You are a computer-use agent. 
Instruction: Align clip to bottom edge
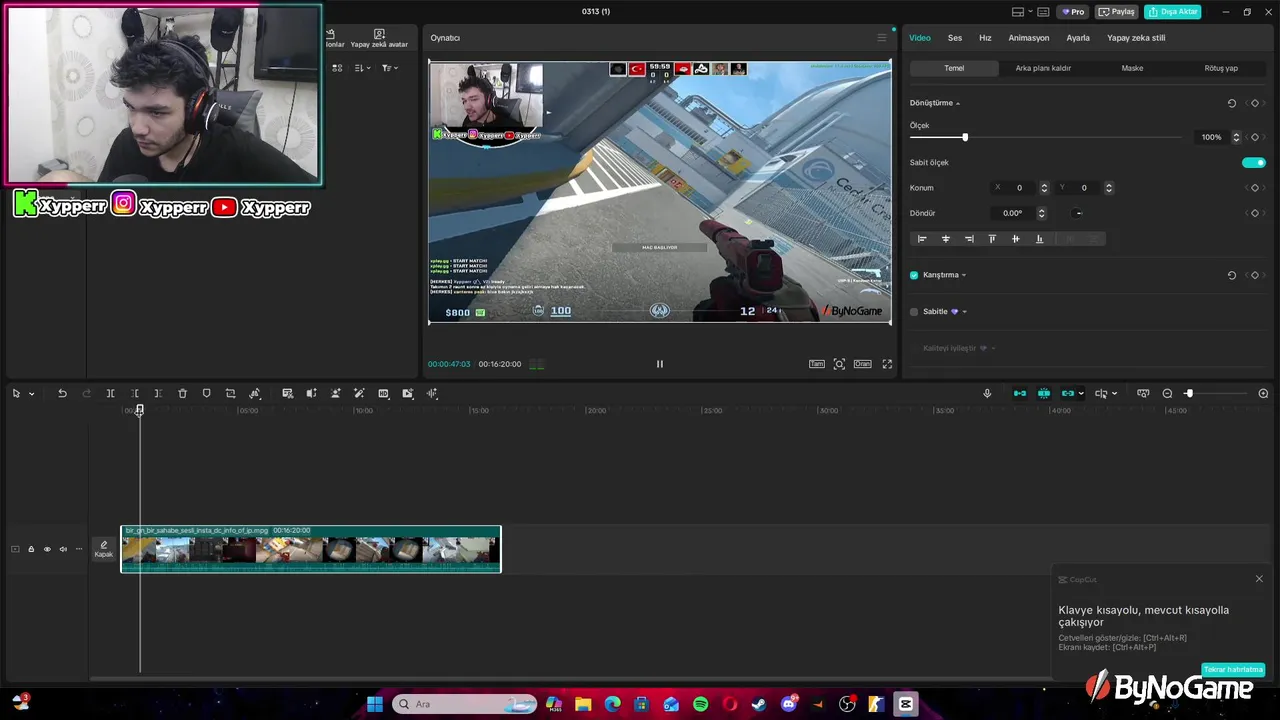point(1039,239)
